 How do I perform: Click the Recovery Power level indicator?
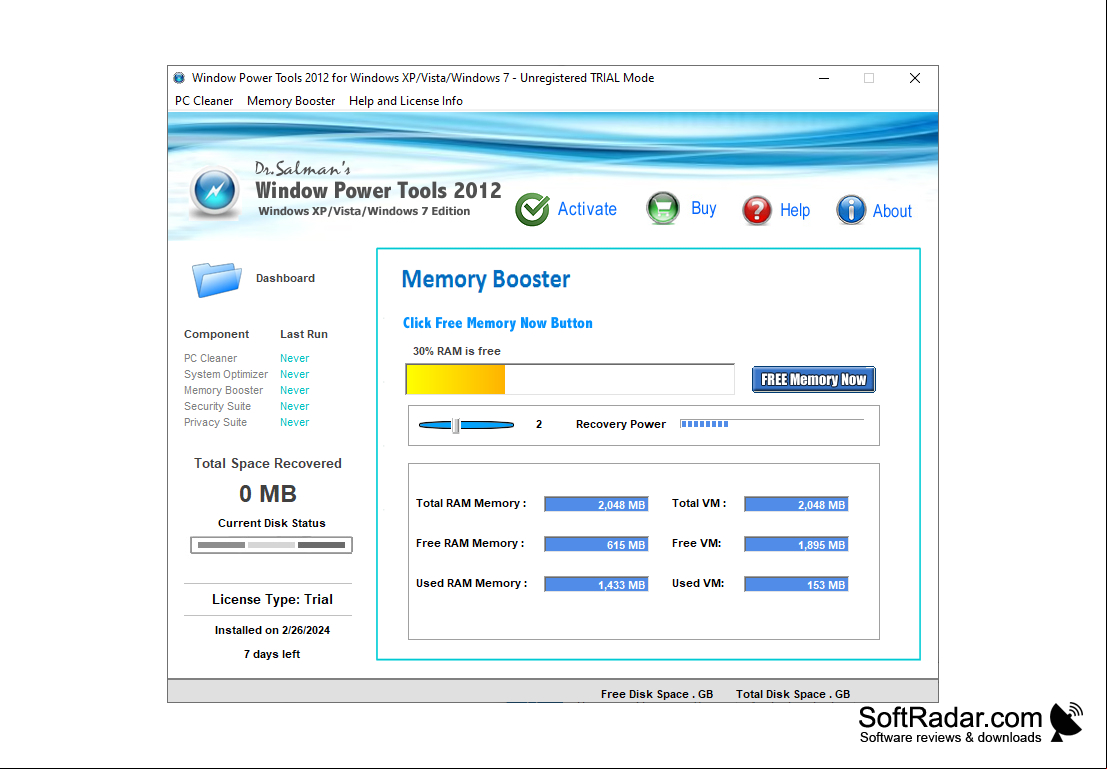point(772,424)
